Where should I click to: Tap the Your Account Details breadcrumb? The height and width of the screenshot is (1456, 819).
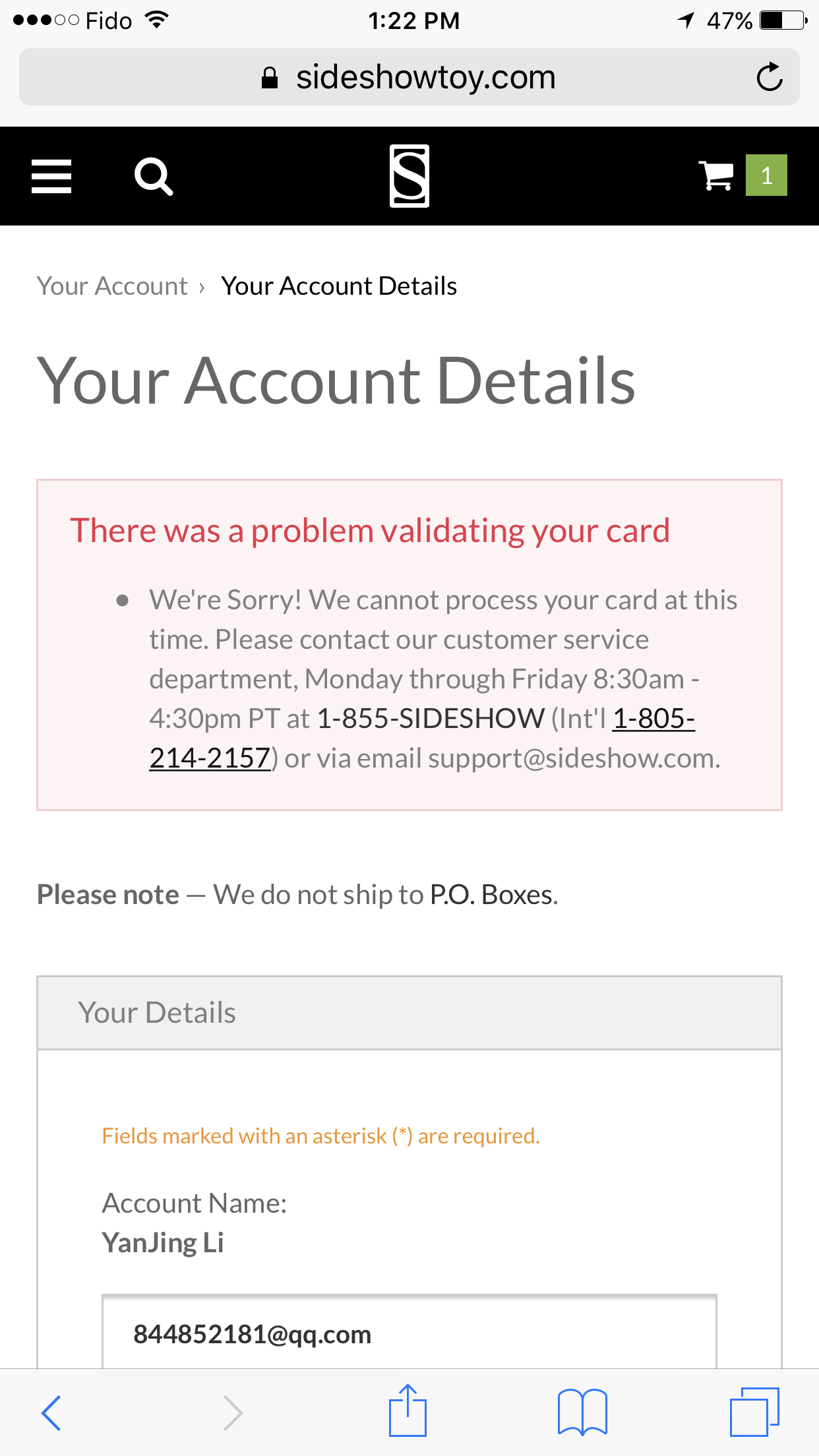(x=339, y=286)
